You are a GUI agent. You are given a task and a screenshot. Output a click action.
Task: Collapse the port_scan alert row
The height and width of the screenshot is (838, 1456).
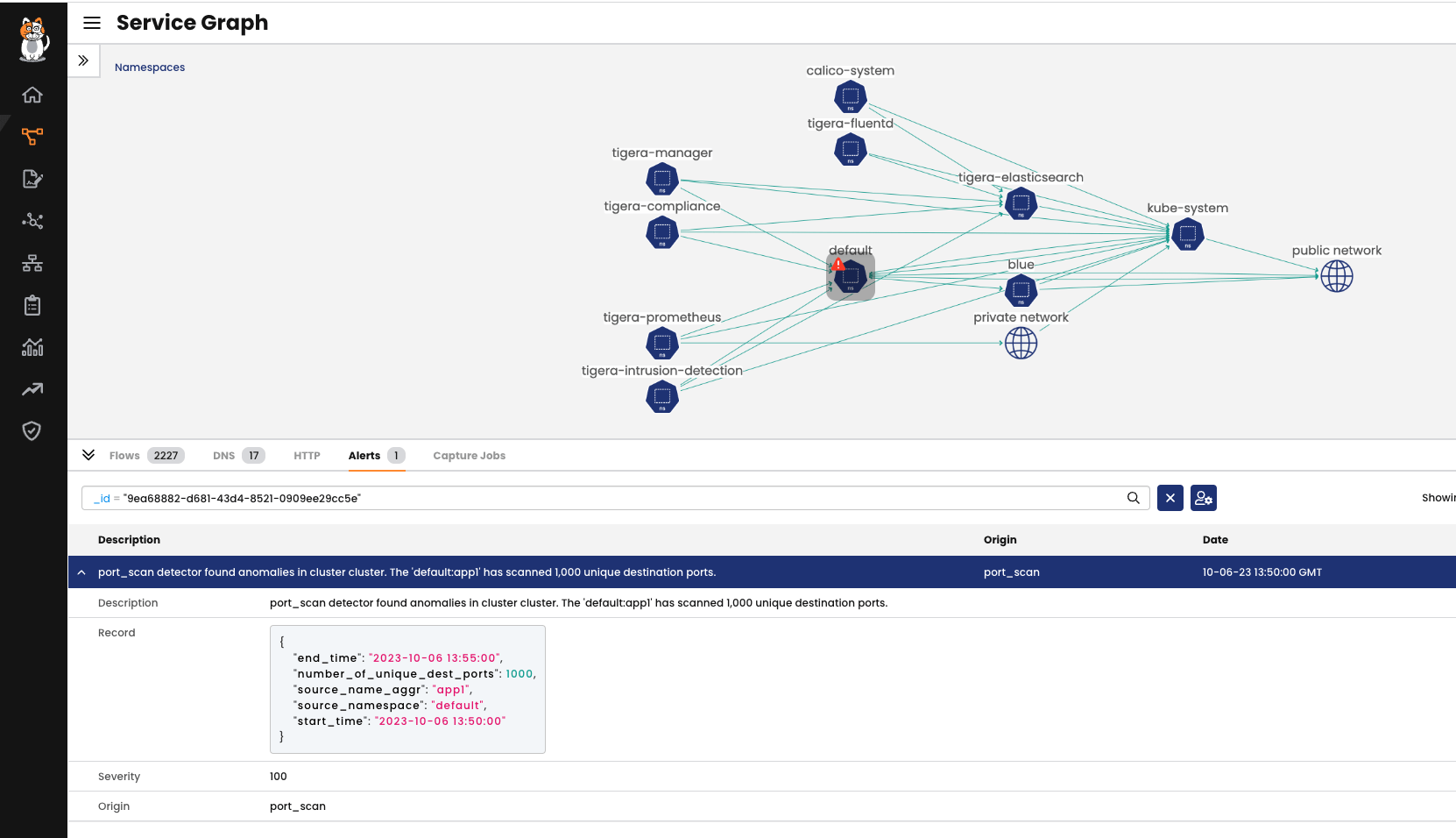pyautogui.click(x=81, y=572)
